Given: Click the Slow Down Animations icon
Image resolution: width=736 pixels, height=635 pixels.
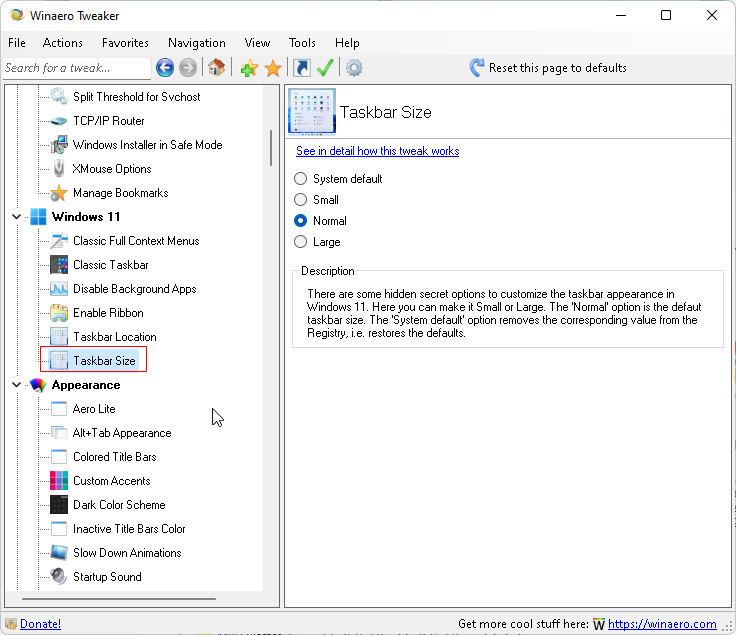Looking at the screenshot, I should (59, 553).
